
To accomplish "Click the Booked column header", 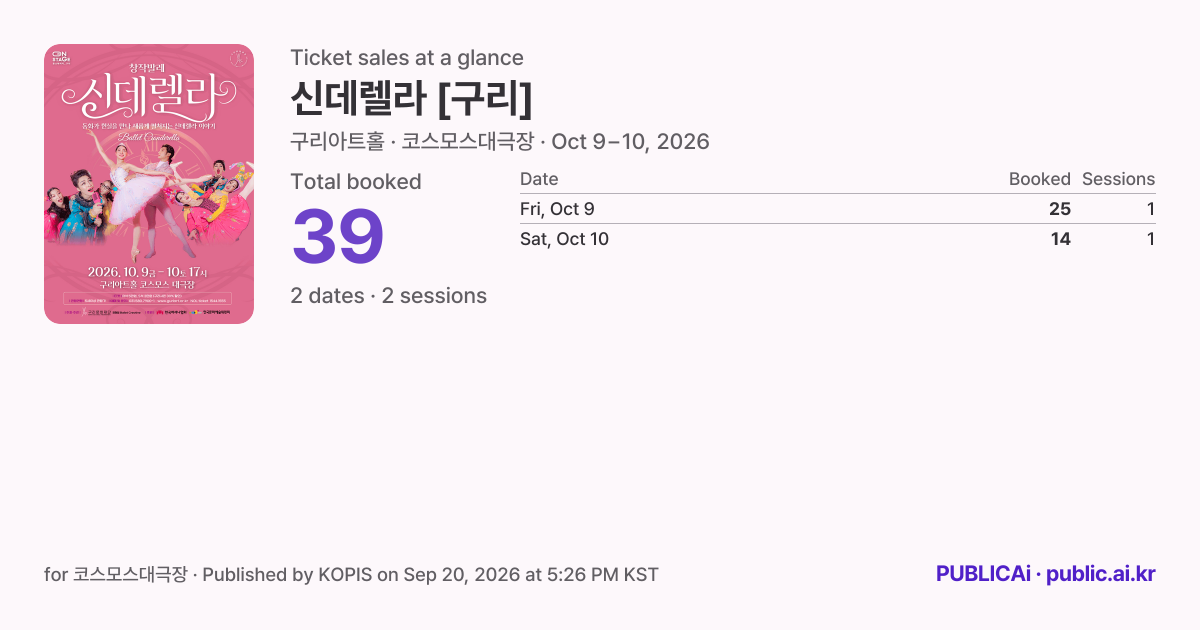I will coord(1039,179).
